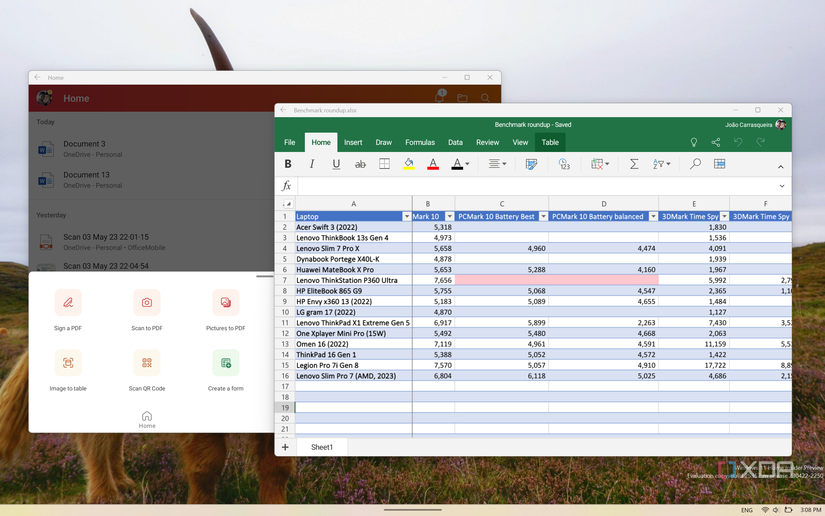The height and width of the screenshot is (516, 825).
Task: Add a new sheet with plus button
Action: coord(285,447)
